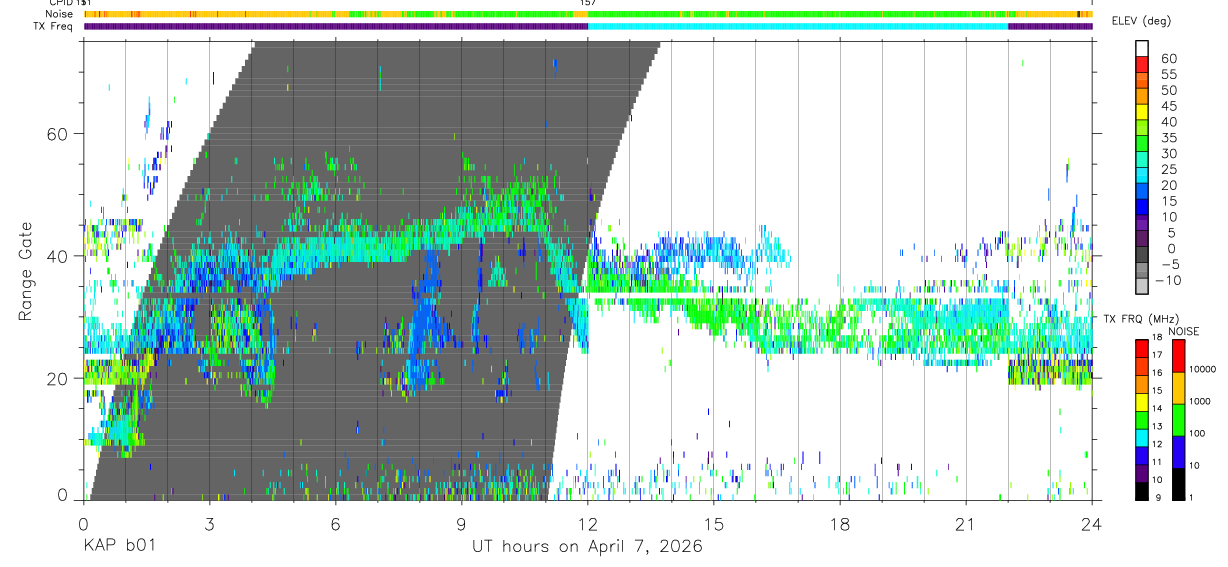1228x567 pixels.
Task: Select yellow swatch in TX FRQ color bar
Action: (x=1141, y=404)
